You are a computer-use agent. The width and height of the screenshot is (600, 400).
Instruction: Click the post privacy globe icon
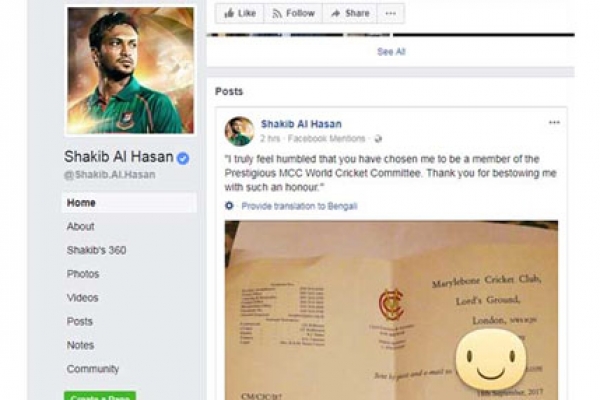(x=378, y=139)
